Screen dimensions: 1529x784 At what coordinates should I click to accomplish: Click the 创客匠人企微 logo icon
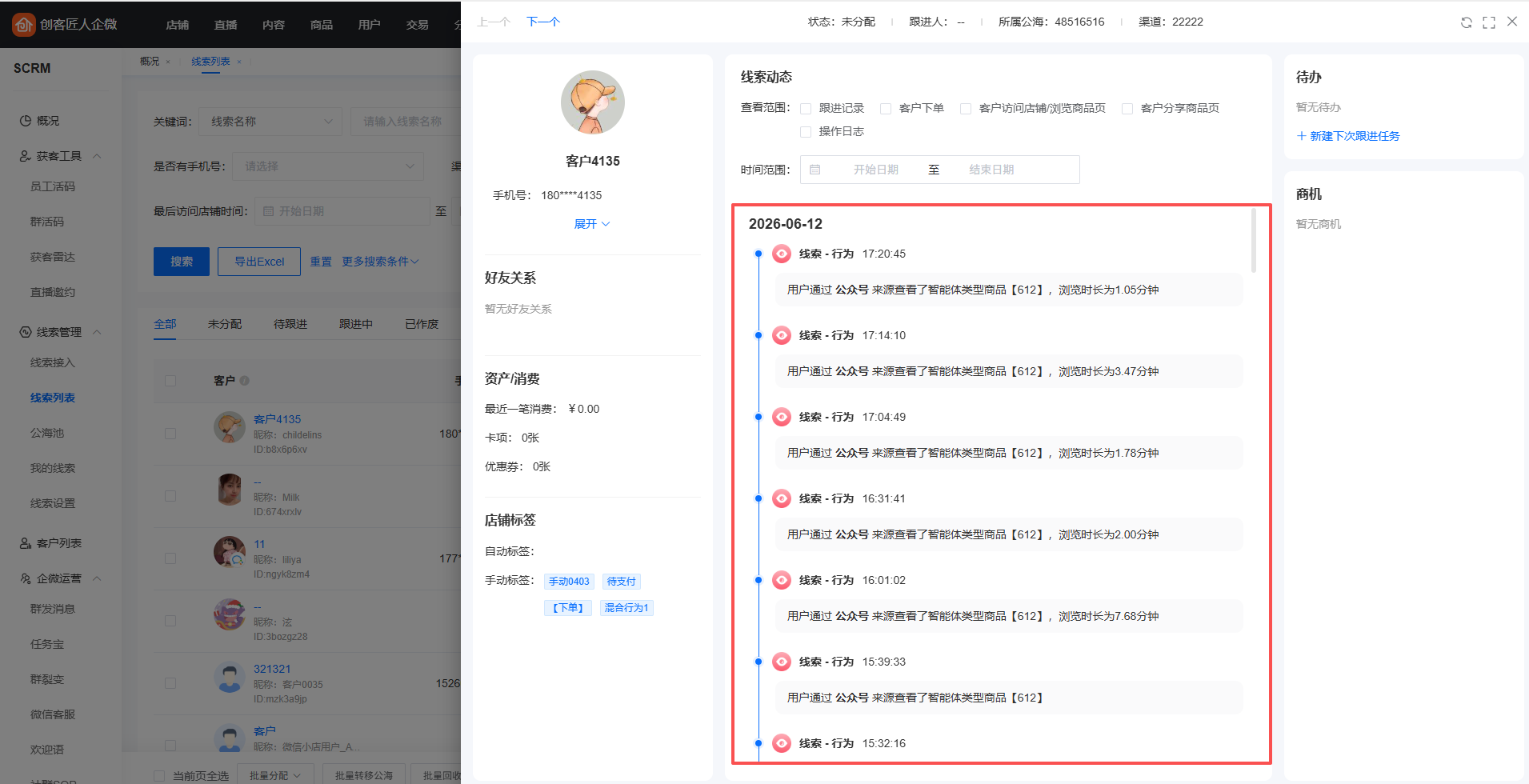point(24,25)
